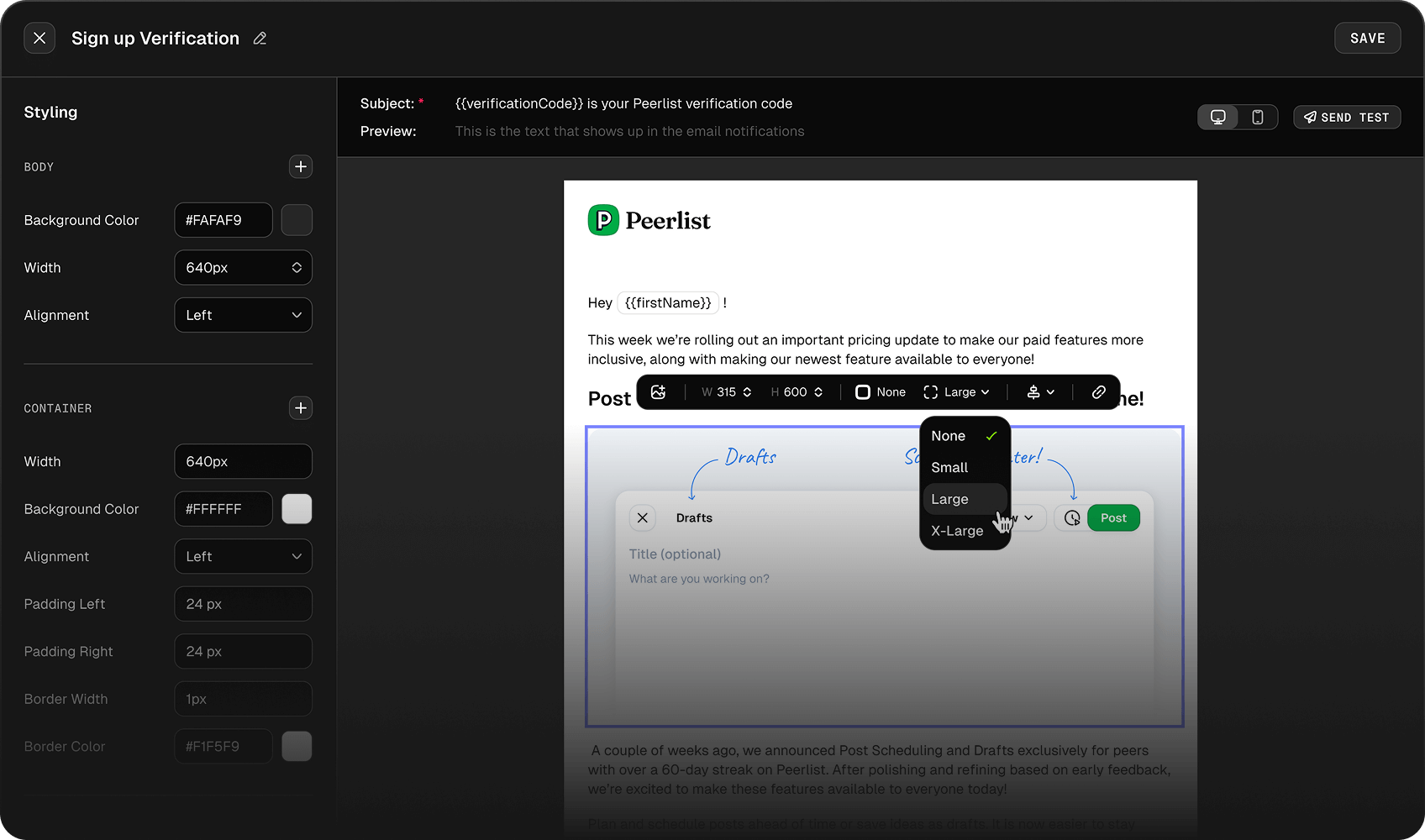Add a new CONTAINER style property via plus icon
This screenshot has width=1425, height=840.
click(300, 408)
